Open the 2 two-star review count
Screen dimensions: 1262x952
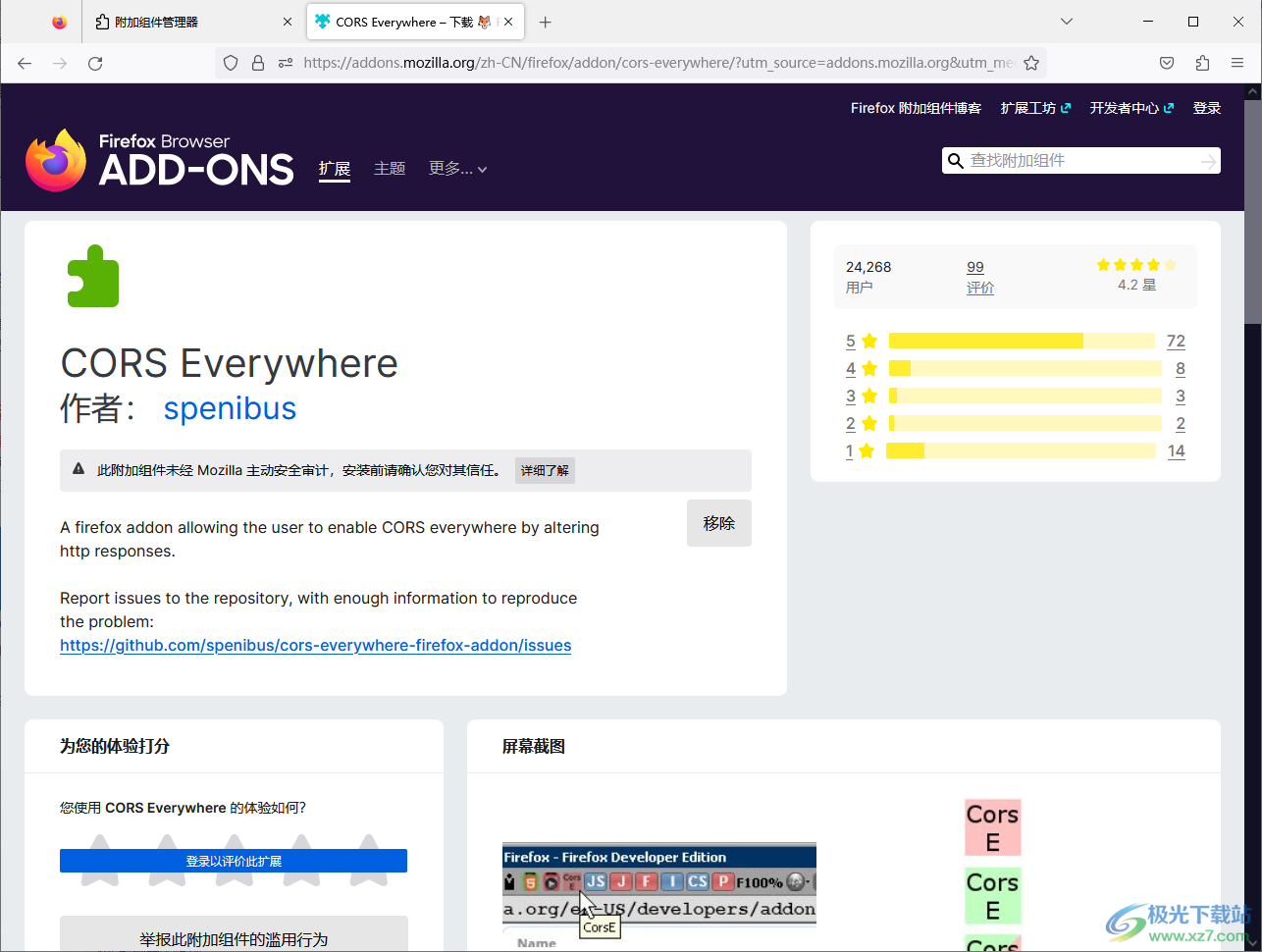point(1180,424)
